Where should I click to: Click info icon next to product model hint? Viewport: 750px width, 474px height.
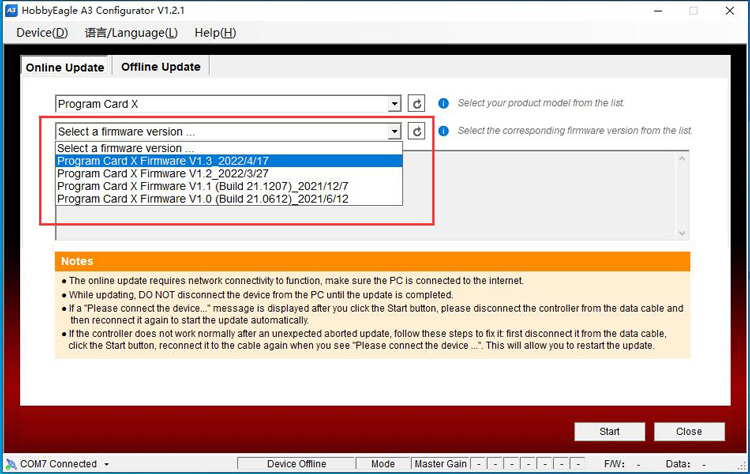pos(443,104)
